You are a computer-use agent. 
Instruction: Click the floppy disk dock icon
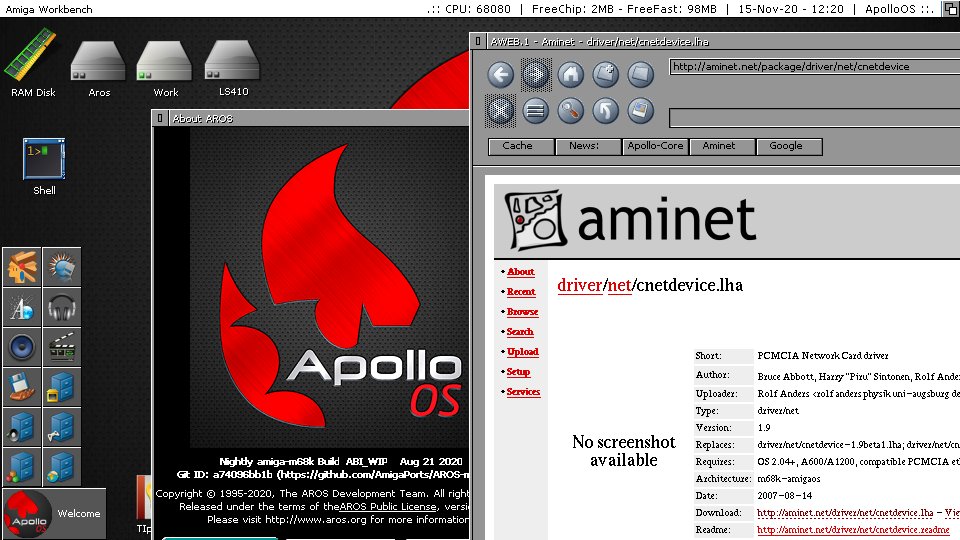click(x=22, y=387)
